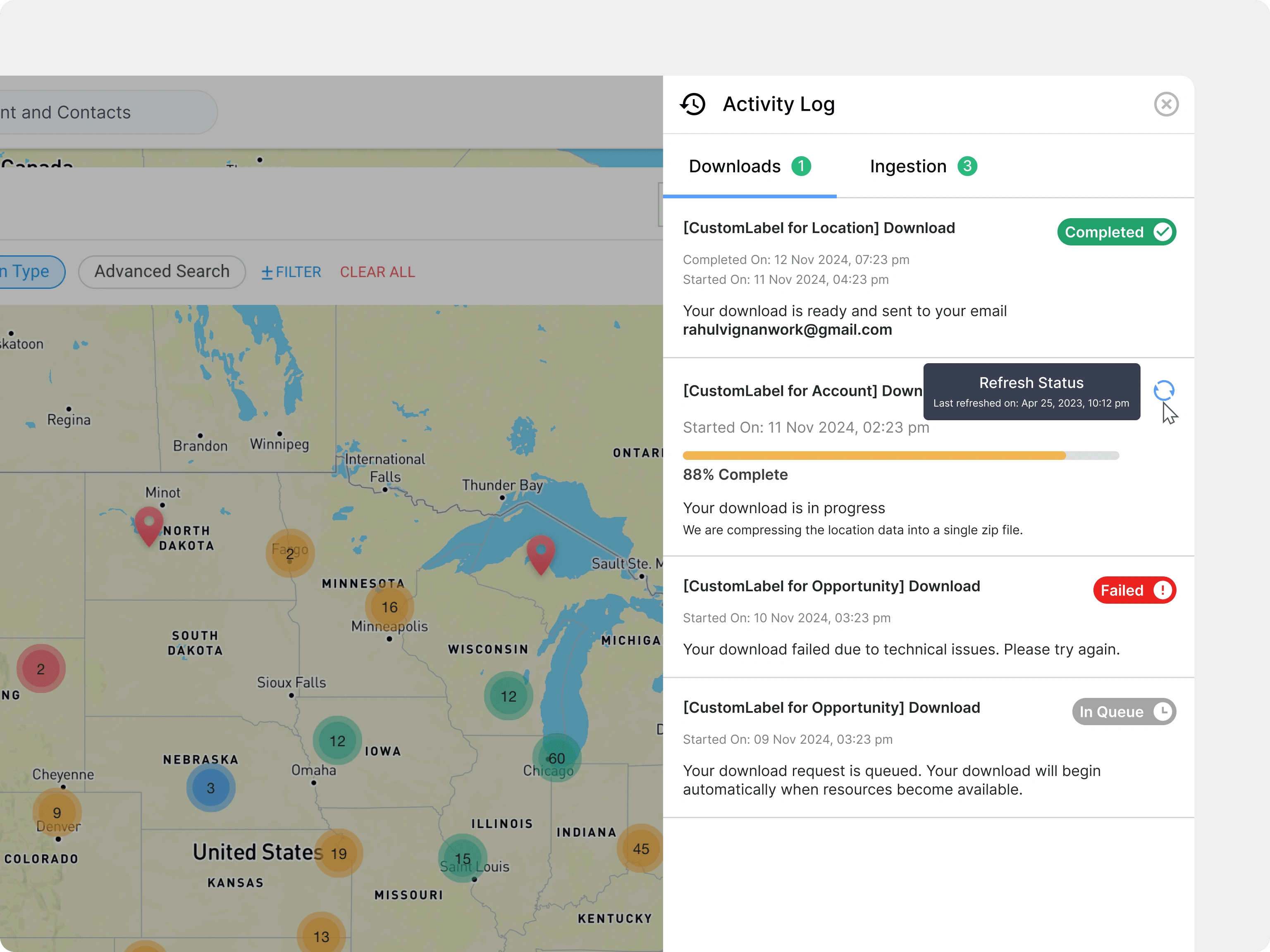
Task: Click 'Your download is in progress' text
Action: coord(784,508)
